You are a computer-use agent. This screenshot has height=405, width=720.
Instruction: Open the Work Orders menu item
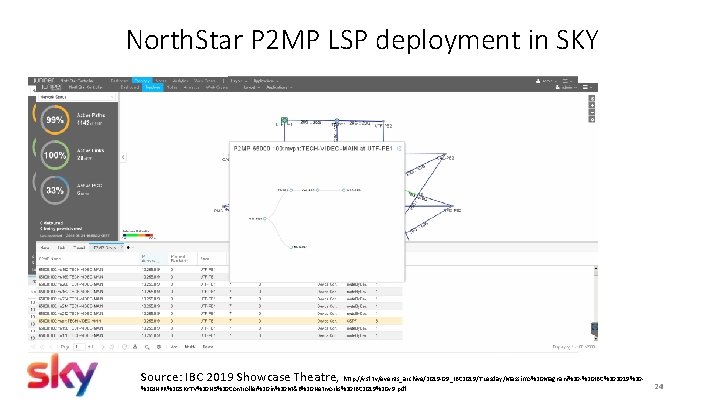tap(217, 87)
